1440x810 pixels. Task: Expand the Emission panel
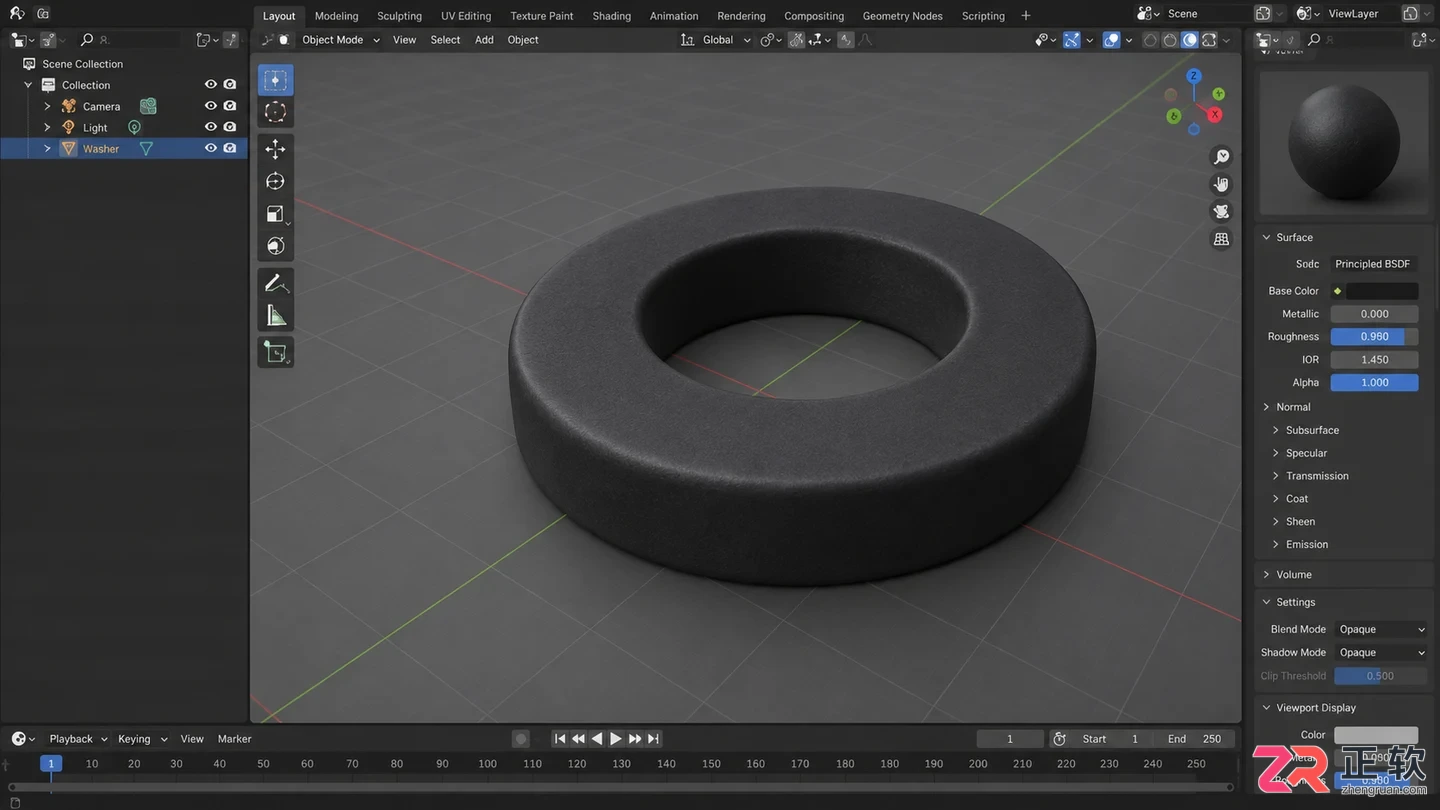(1307, 544)
